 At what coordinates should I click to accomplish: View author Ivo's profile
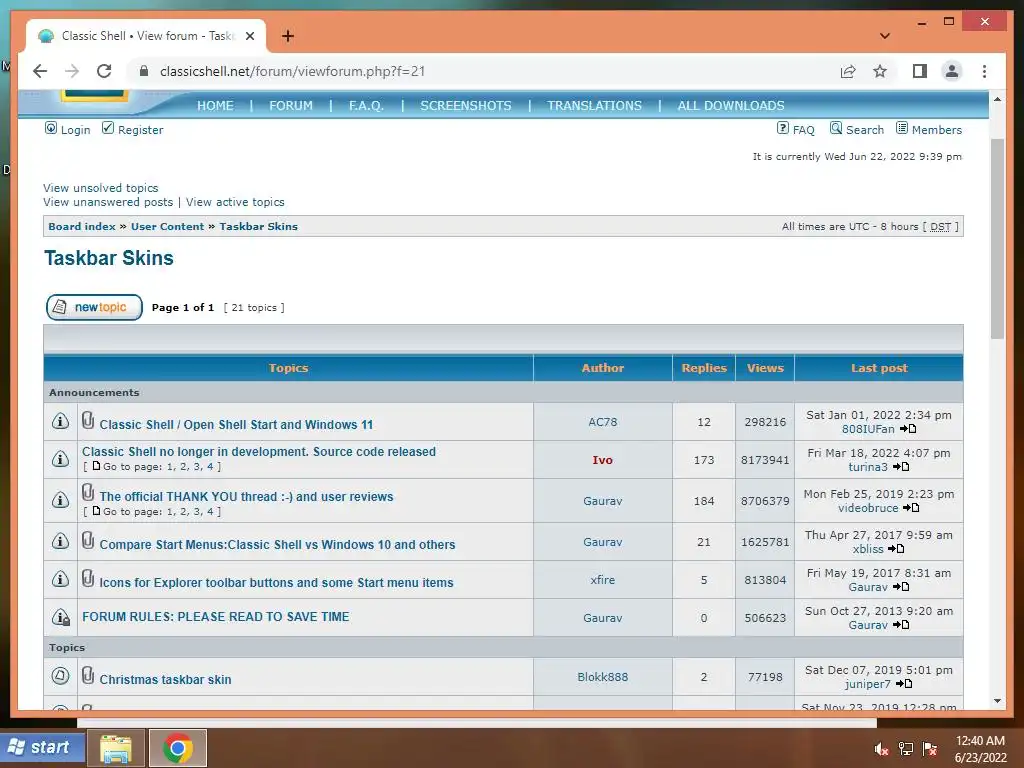(602, 460)
